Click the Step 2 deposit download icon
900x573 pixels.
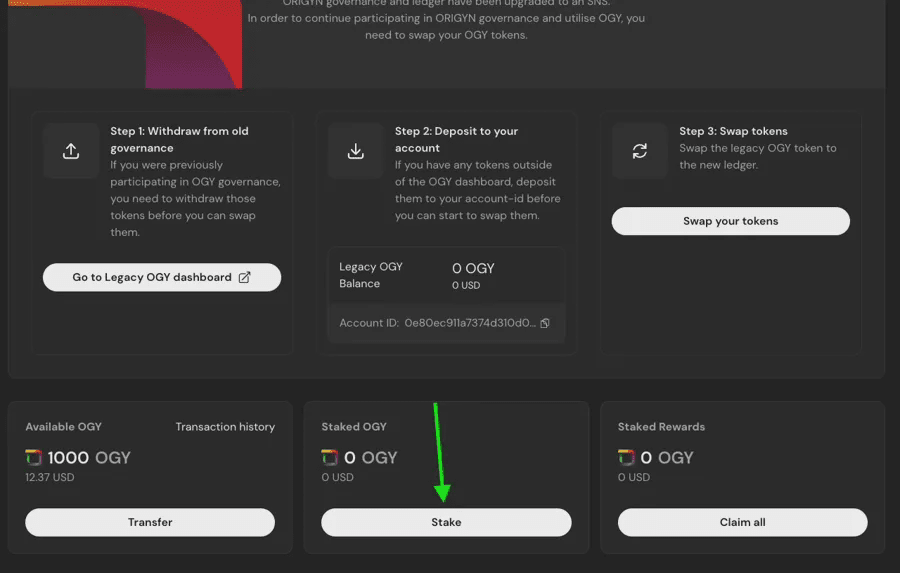coord(355,151)
